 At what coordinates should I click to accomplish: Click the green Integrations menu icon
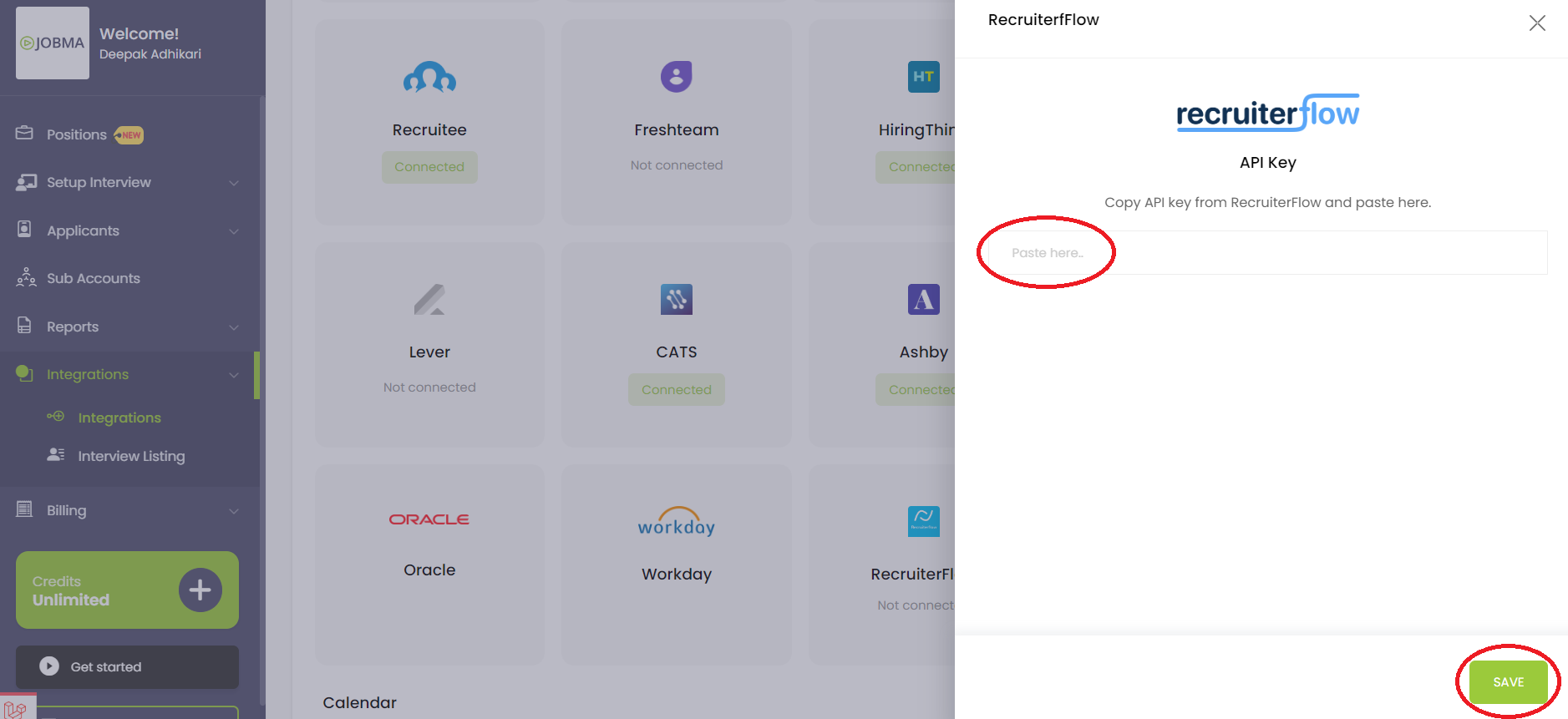pyautogui.click(x=24, y=373)
